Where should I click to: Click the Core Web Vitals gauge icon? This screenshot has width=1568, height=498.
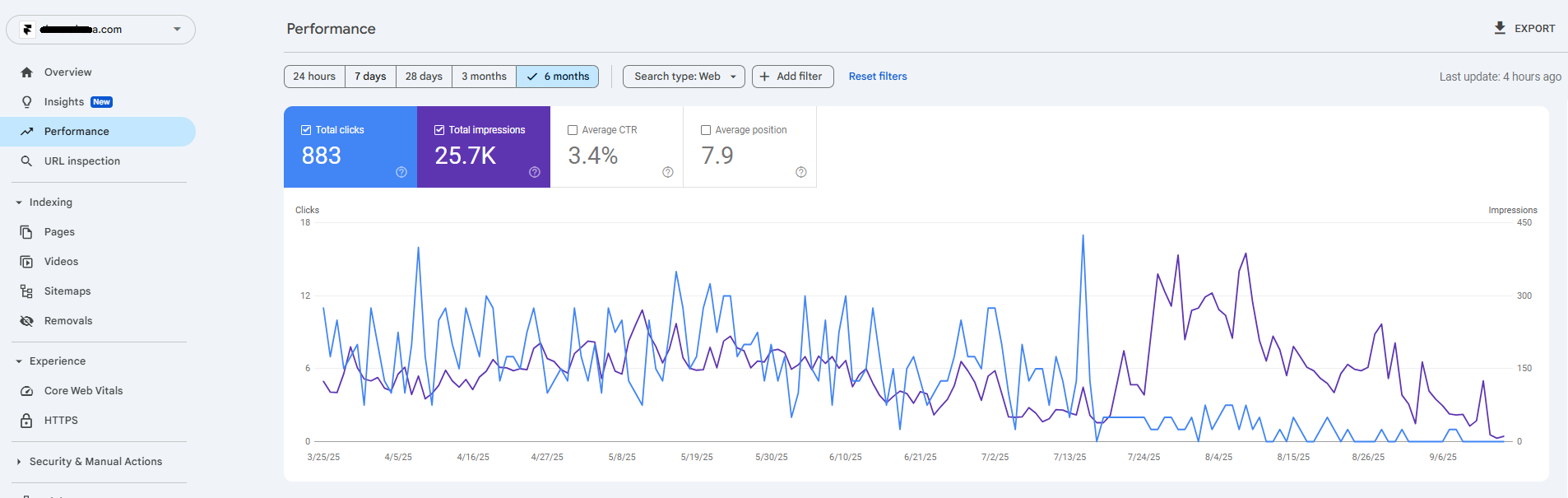click(27, 391)
